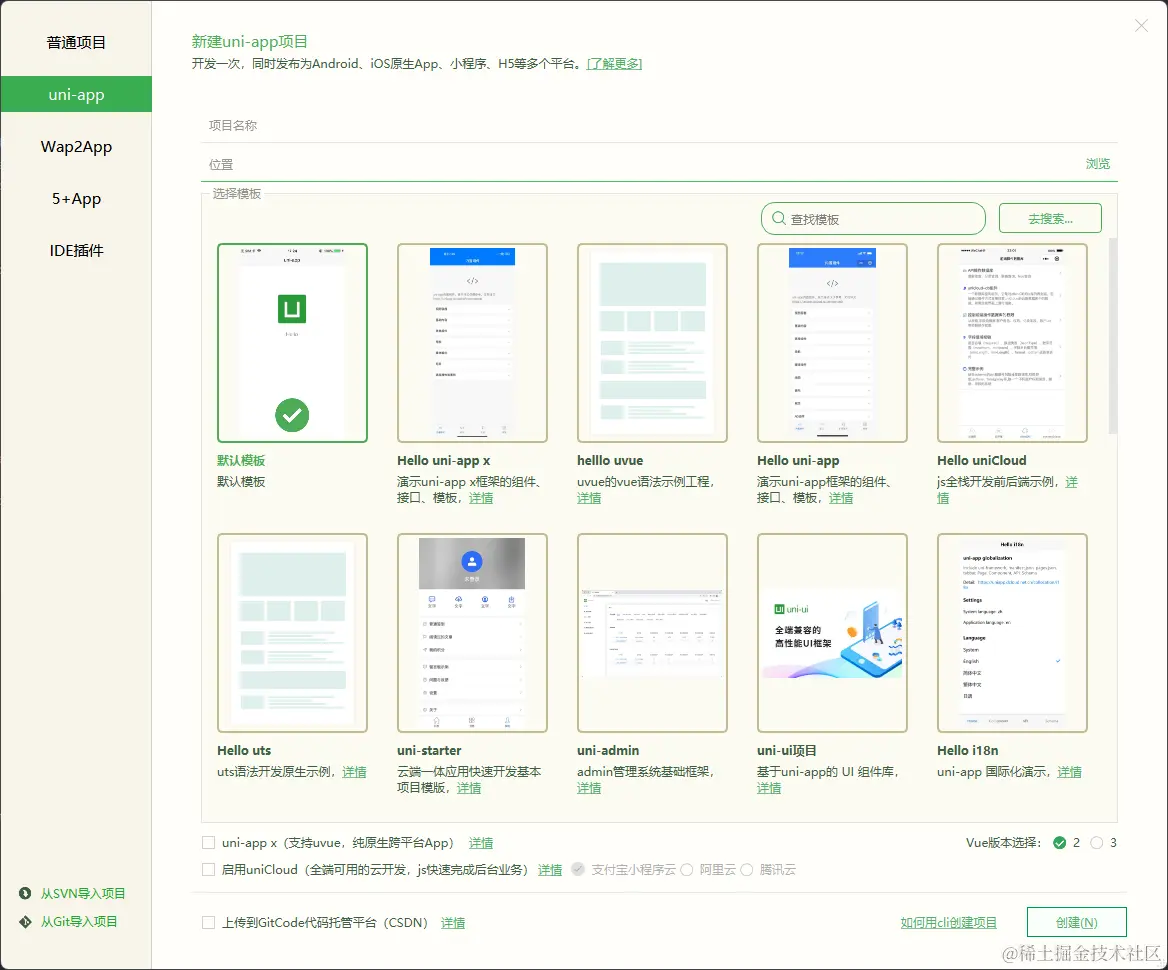Select 腾讯云 radio option
Image resolution: width=1168 pixels, height=970 pixels.
pos(746,869)
